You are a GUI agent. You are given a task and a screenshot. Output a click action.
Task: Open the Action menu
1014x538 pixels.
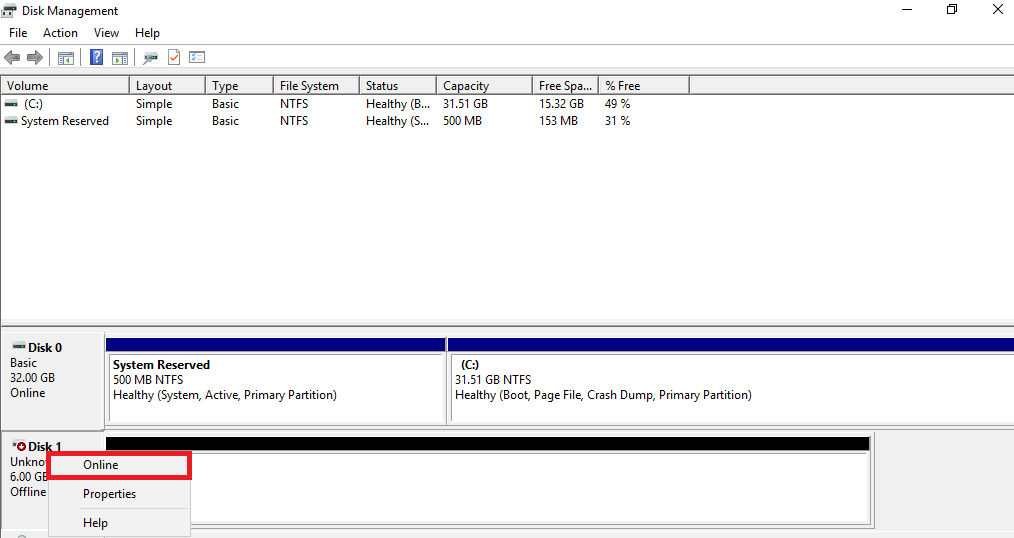pos(60,33)
